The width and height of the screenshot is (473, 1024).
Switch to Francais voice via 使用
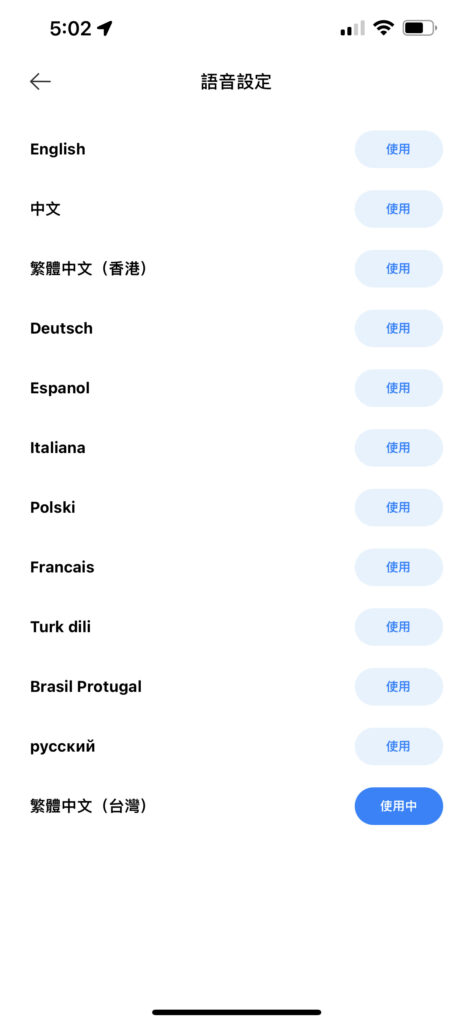coord(399,568)
